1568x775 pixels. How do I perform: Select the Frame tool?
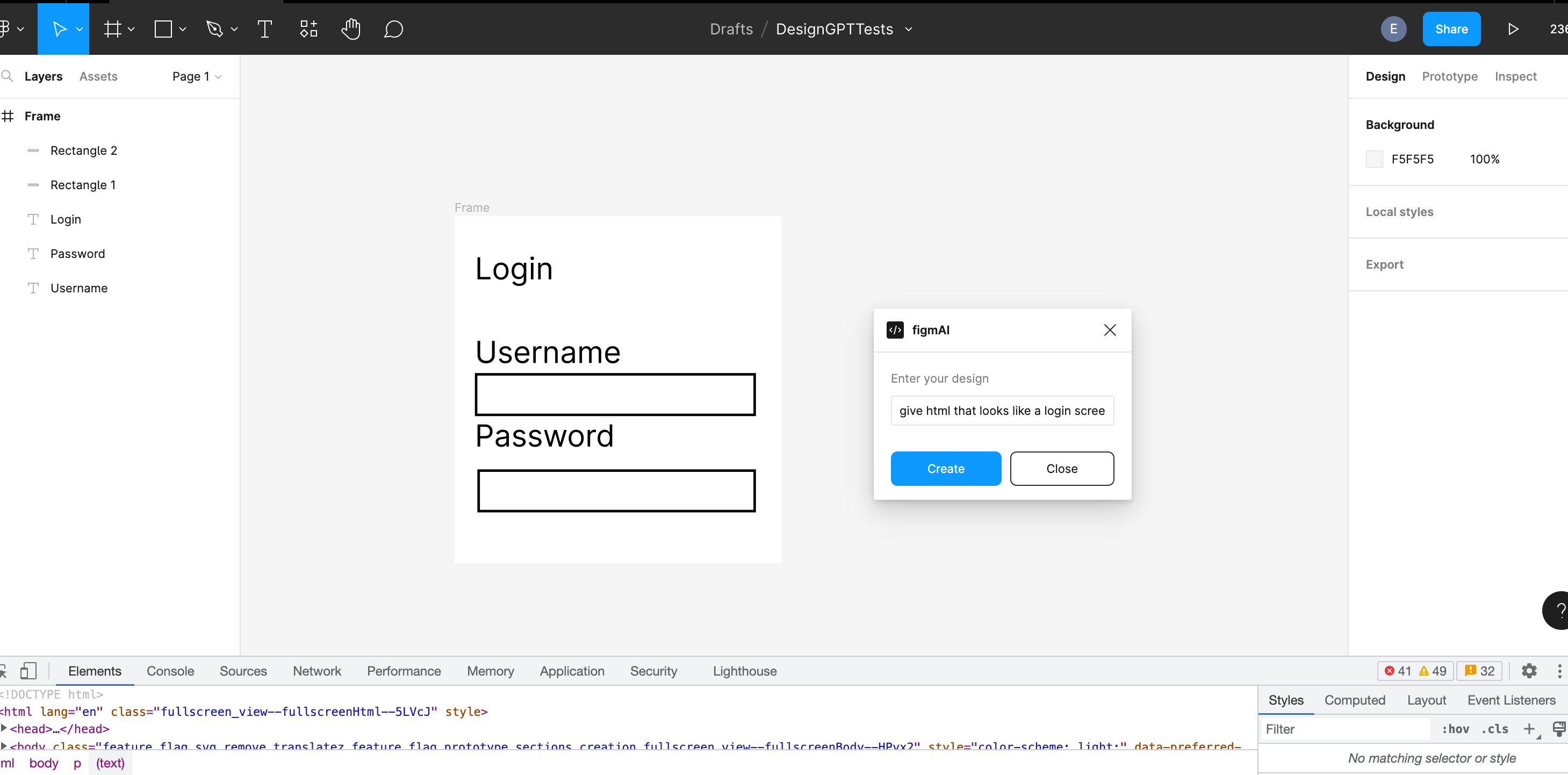[x=113, y=28]
